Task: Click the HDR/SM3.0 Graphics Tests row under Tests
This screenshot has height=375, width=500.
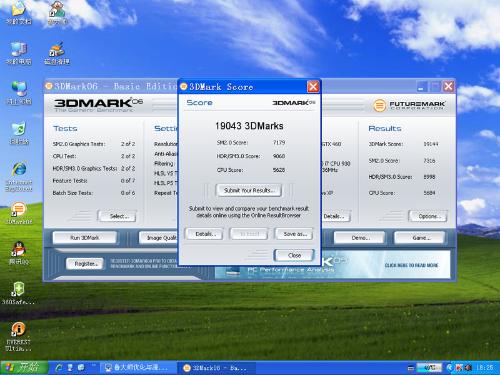Action: pos(94,169)
